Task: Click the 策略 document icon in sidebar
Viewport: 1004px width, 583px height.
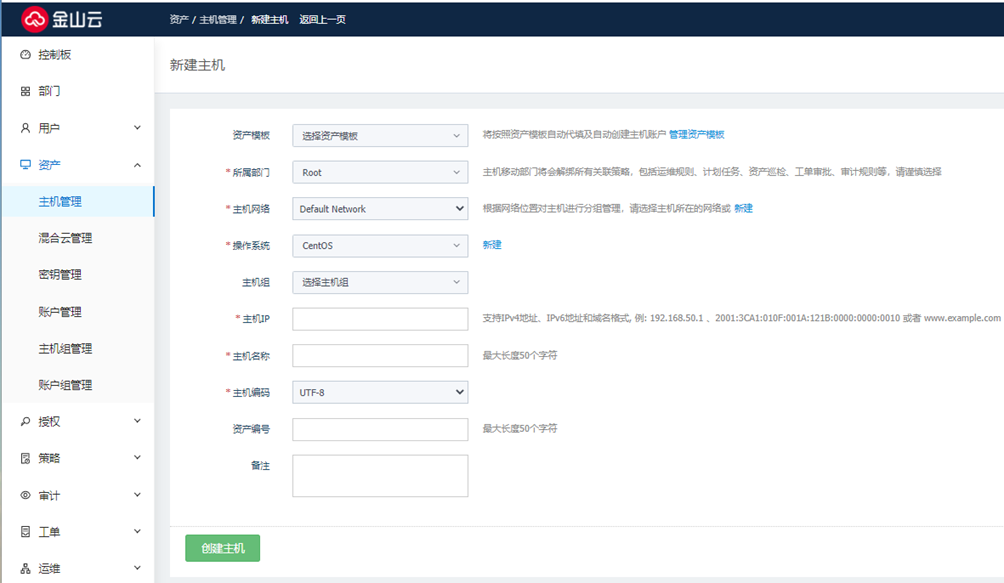Action: click(26, 458)
